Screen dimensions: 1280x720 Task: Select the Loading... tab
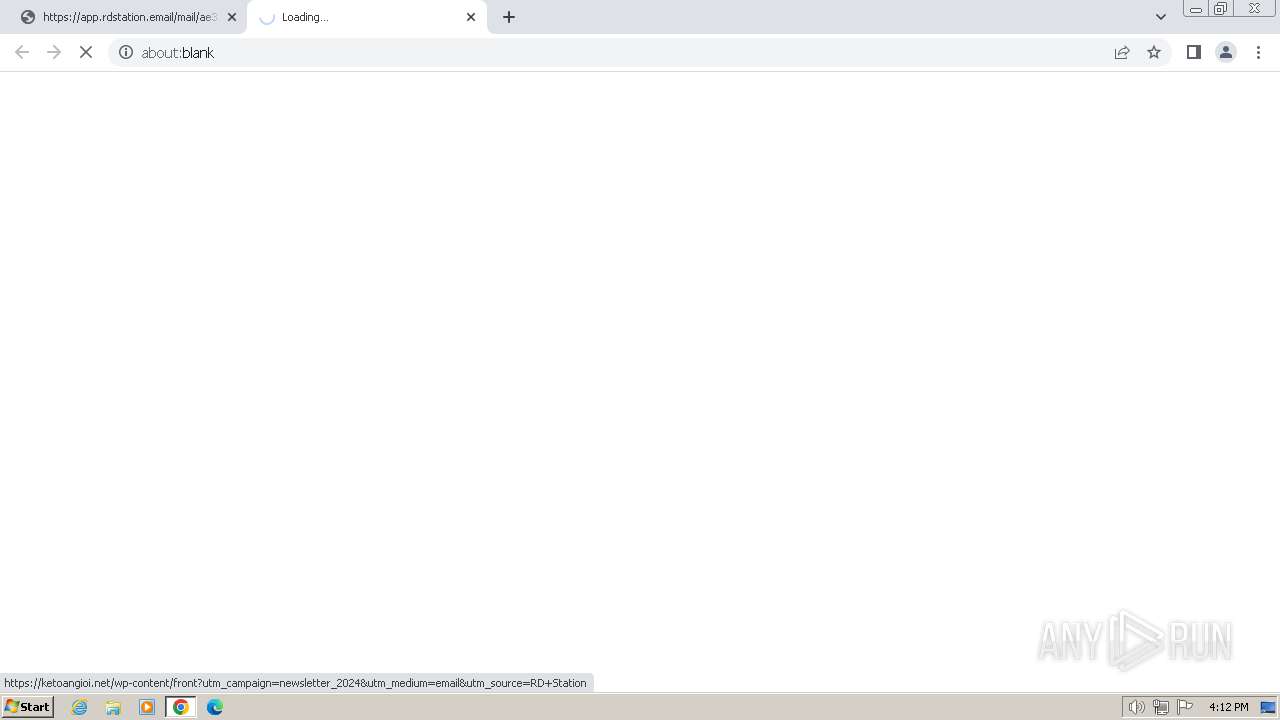tap(366, 17)
